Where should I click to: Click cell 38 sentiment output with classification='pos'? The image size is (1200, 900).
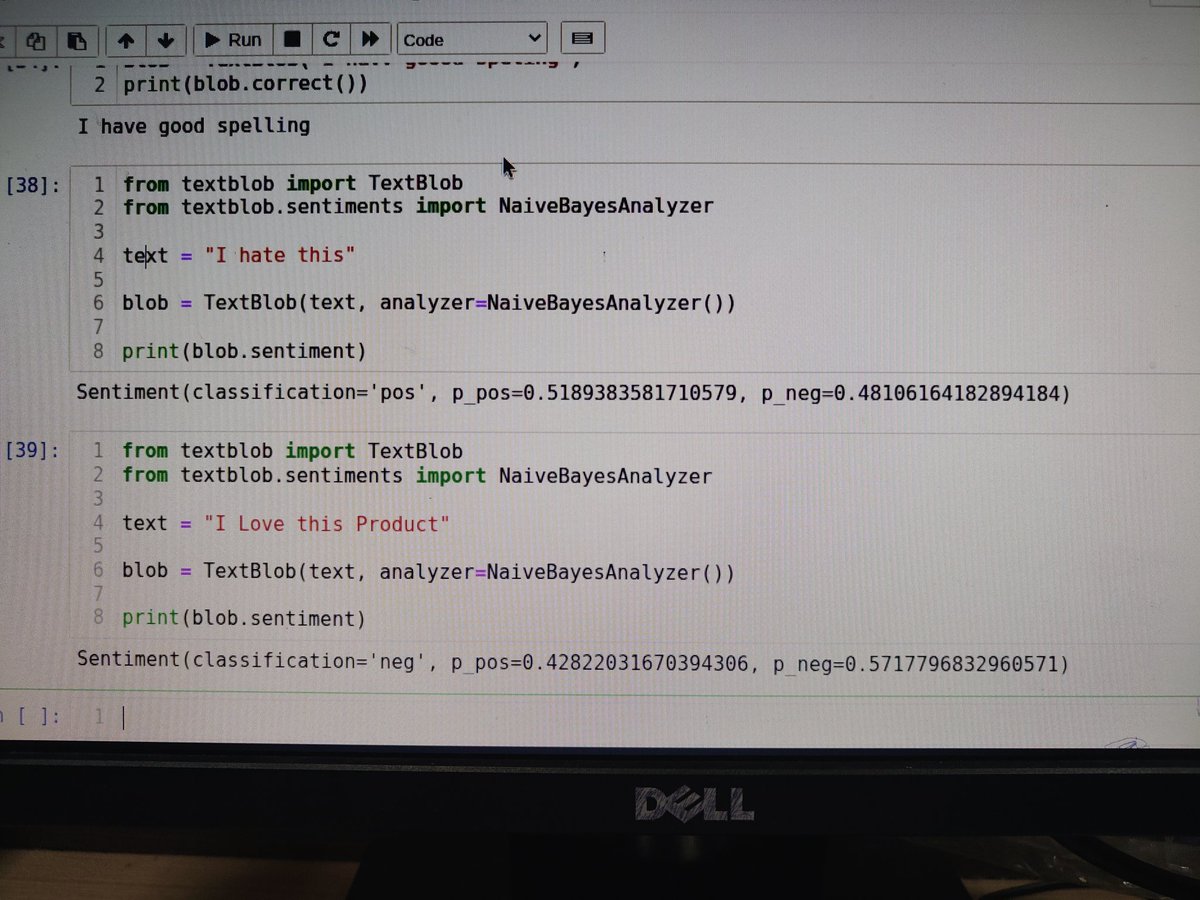point(573,393)
